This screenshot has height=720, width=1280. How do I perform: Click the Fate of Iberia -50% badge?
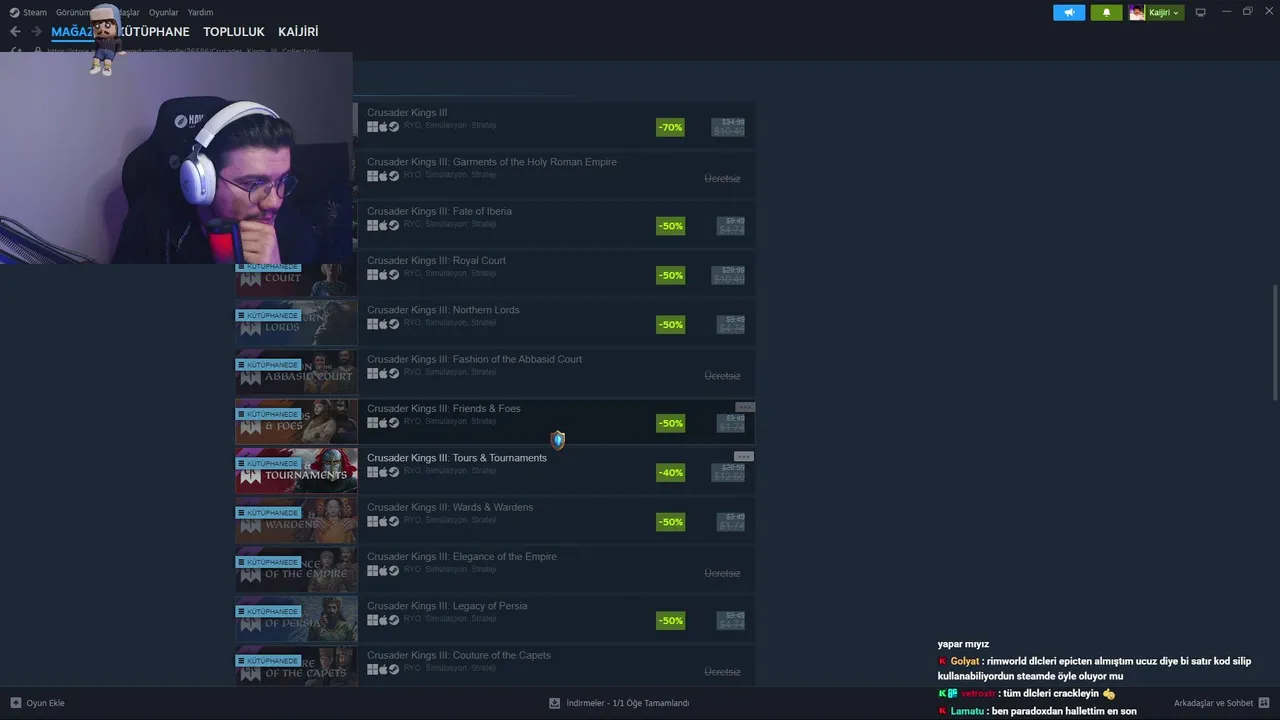coord(670,226)
